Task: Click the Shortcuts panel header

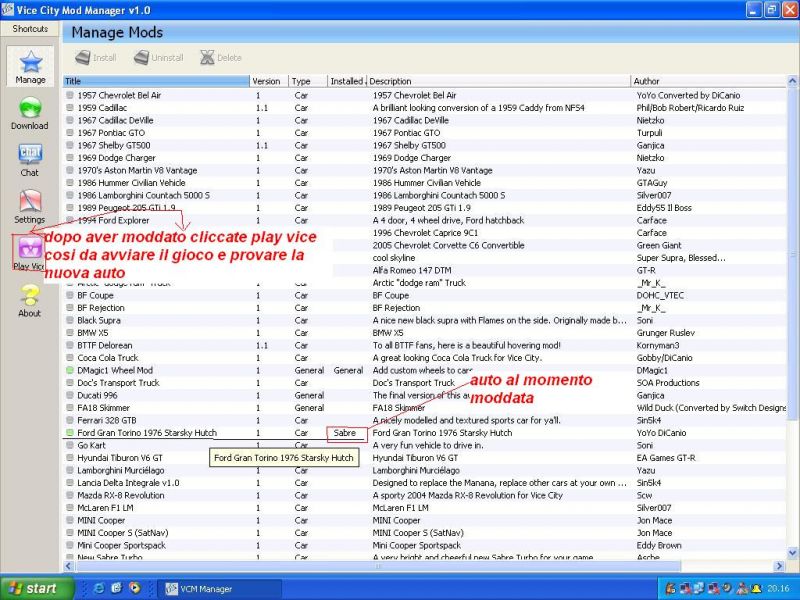Action: click(30, 29)
